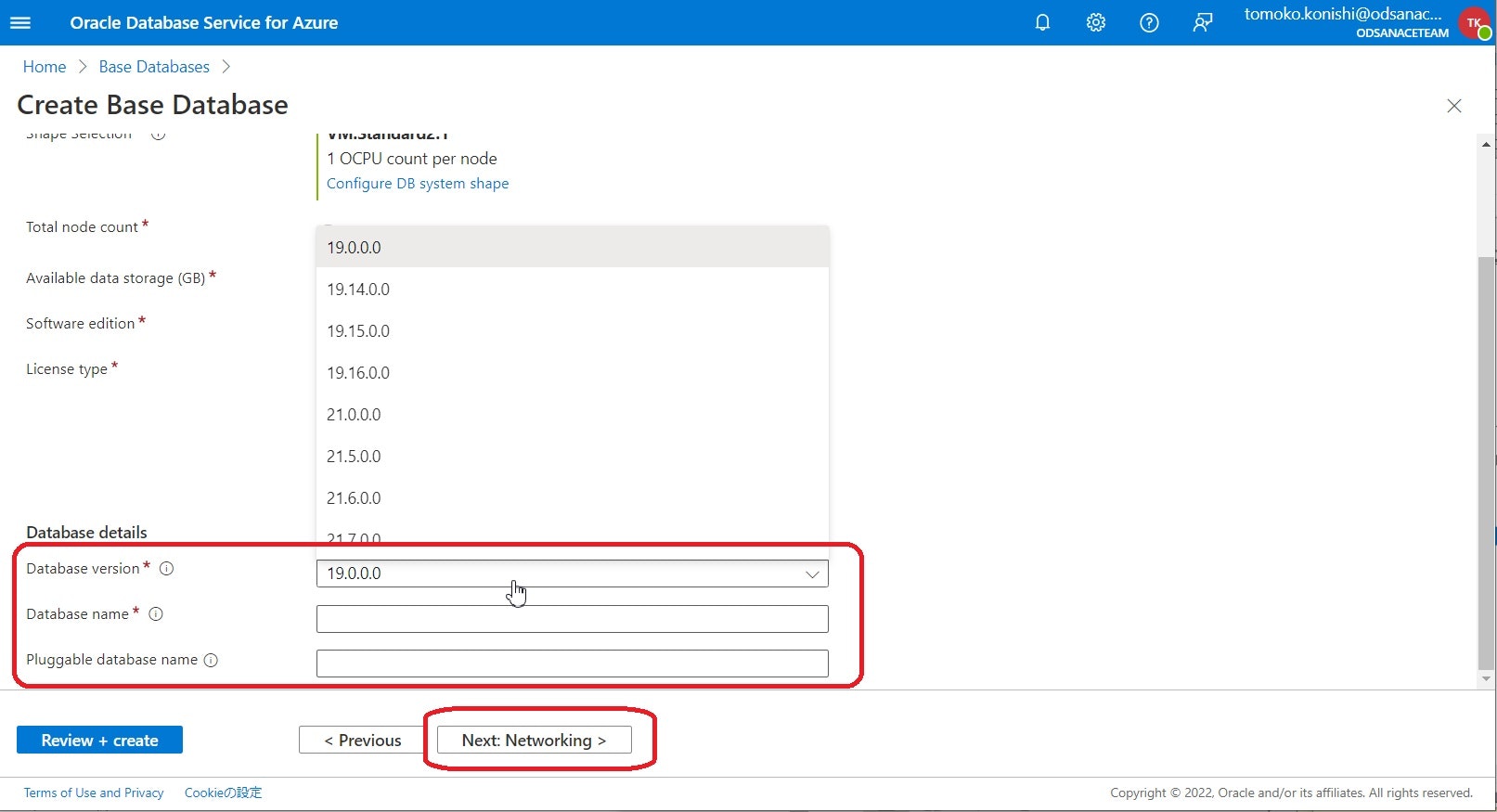Collapse the Database version dropdown chevron
The height and width of the screenshot is (812, 1497).
tap(812, 574)
